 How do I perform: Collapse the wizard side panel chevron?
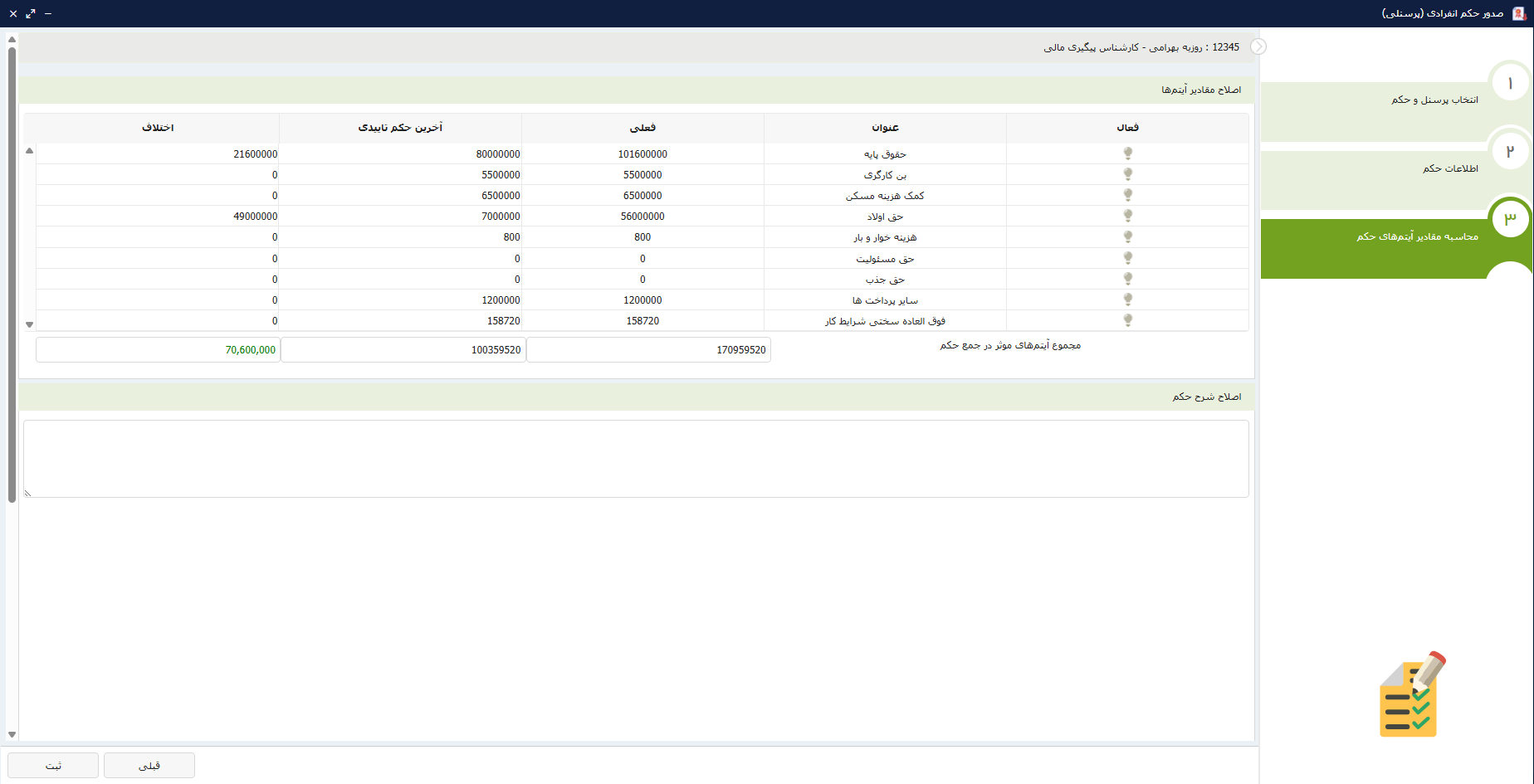[x=1258, y=46]
